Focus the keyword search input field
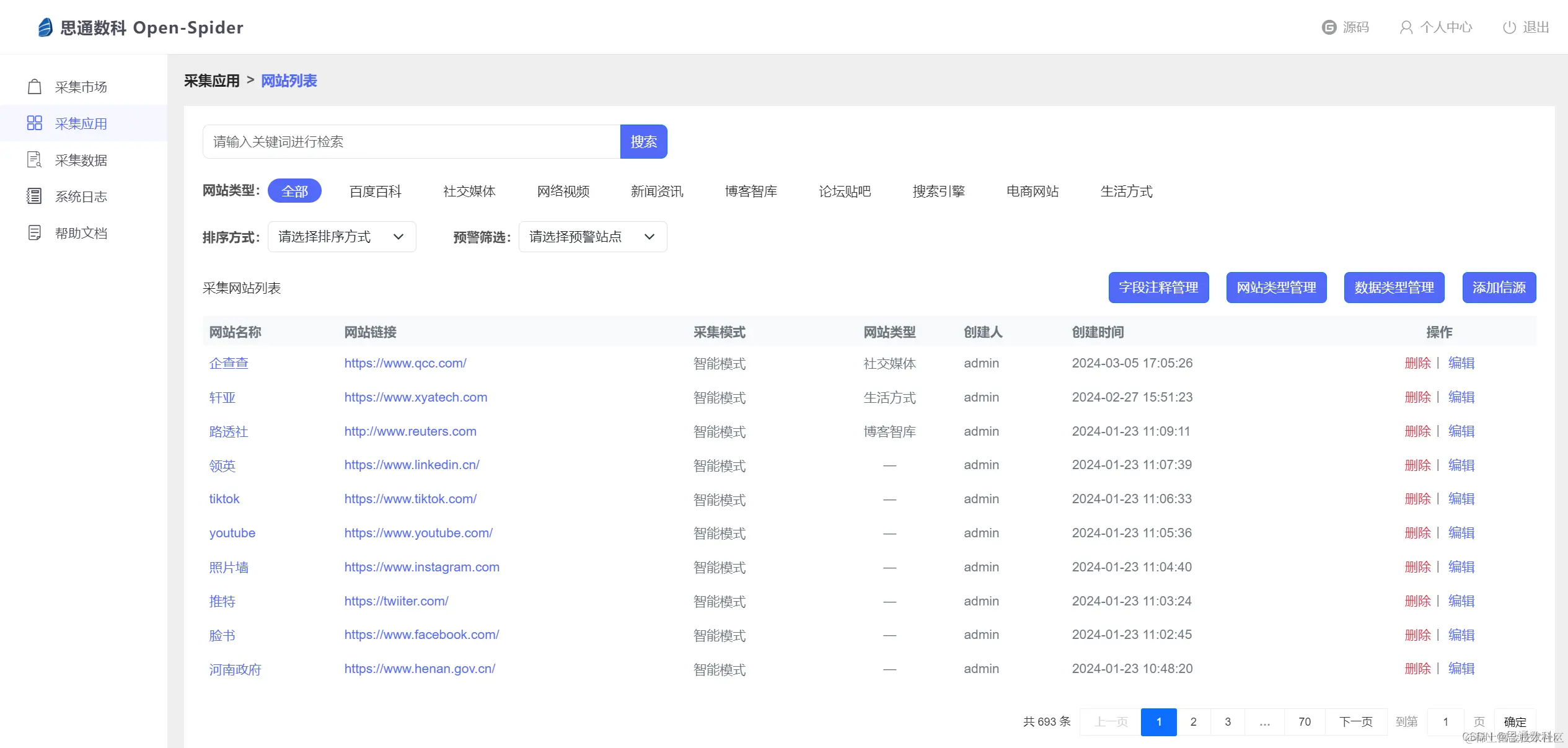 [411, 142]
